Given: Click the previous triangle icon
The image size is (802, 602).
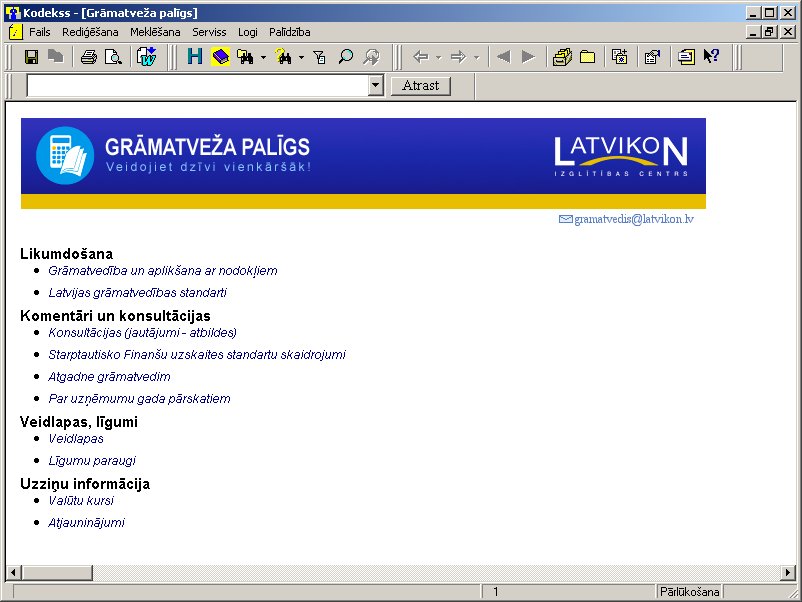Looking at the screenshot, I should (503, 57).
